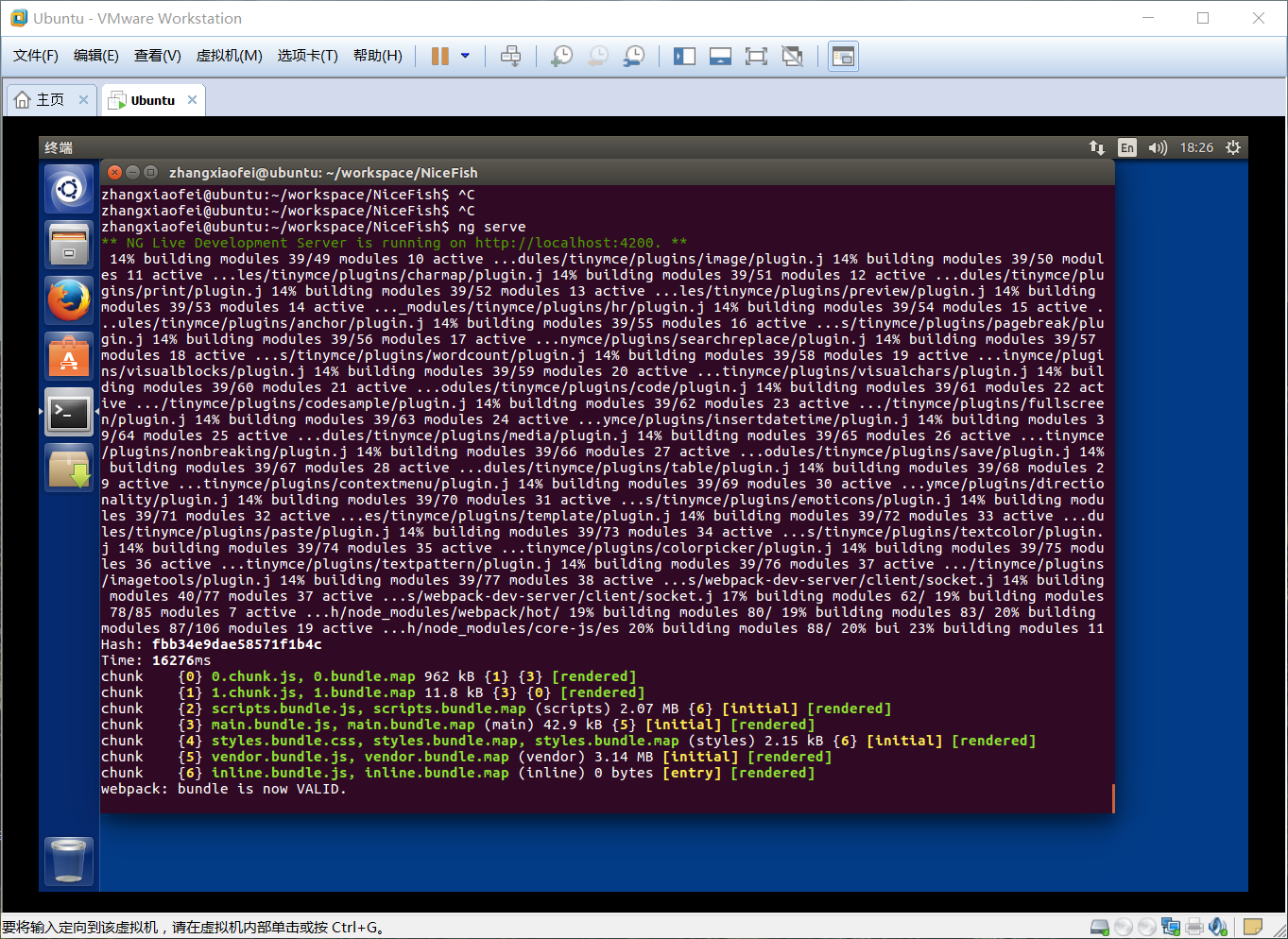Close the Ubuntu tab
The image size is (1288, 939).
click(193, 99)
